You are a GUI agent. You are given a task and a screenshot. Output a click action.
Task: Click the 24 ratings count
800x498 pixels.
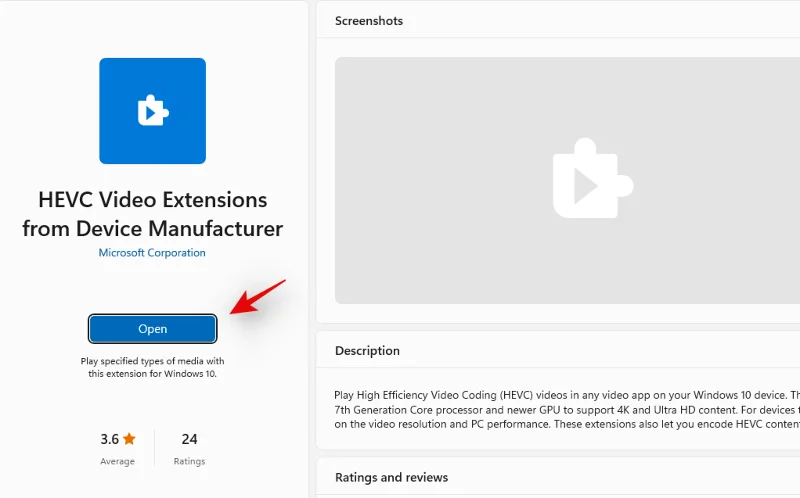pyautogui.click(x=189, y=439)
